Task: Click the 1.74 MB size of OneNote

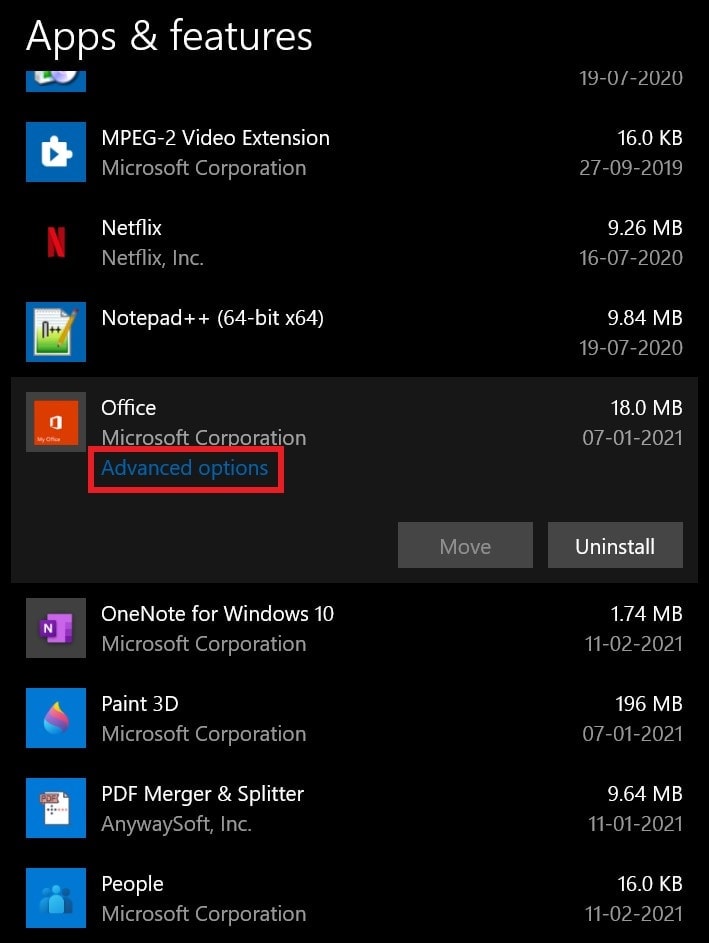Action: 646,613
